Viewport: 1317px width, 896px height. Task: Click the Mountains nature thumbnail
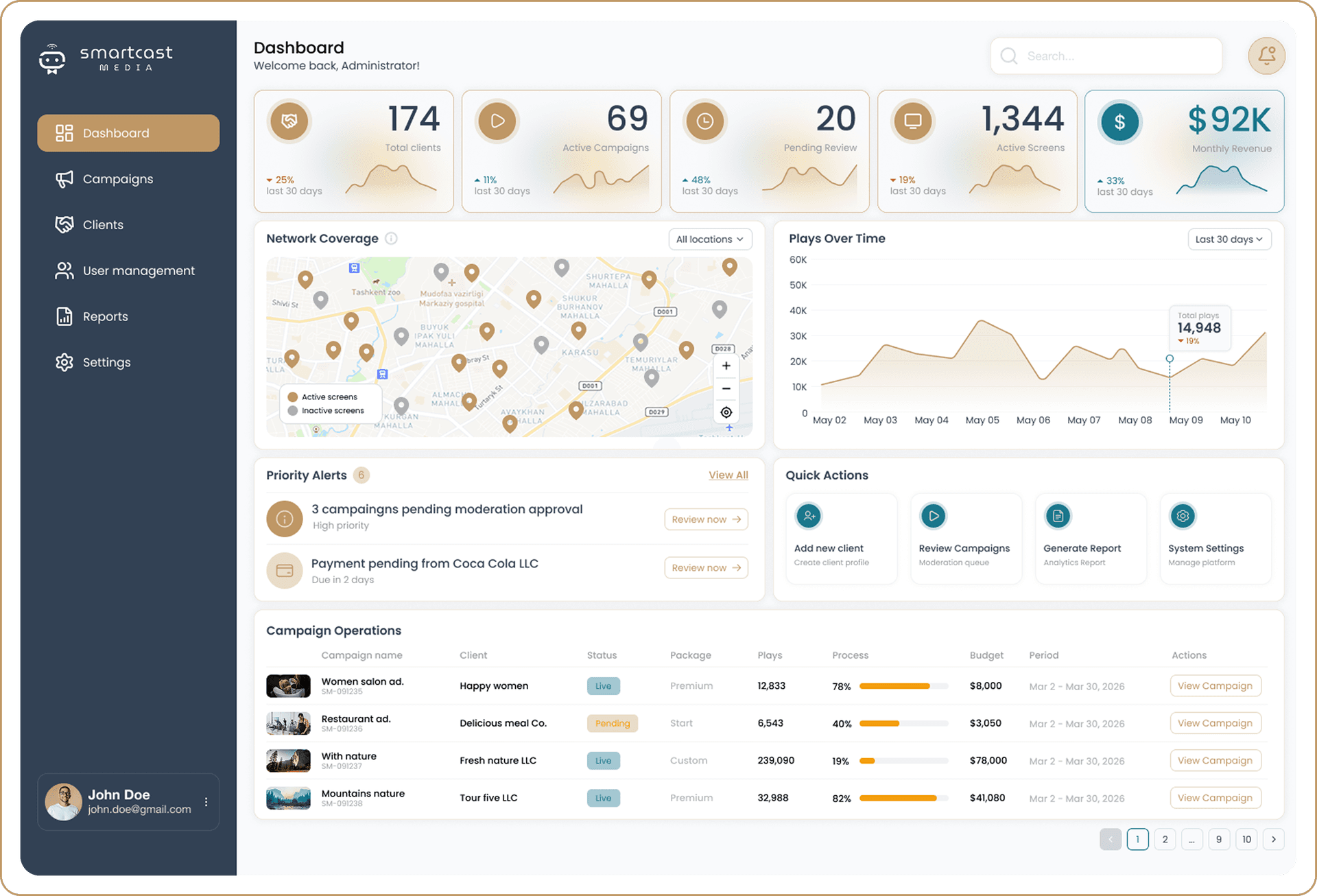pos(288,798)
